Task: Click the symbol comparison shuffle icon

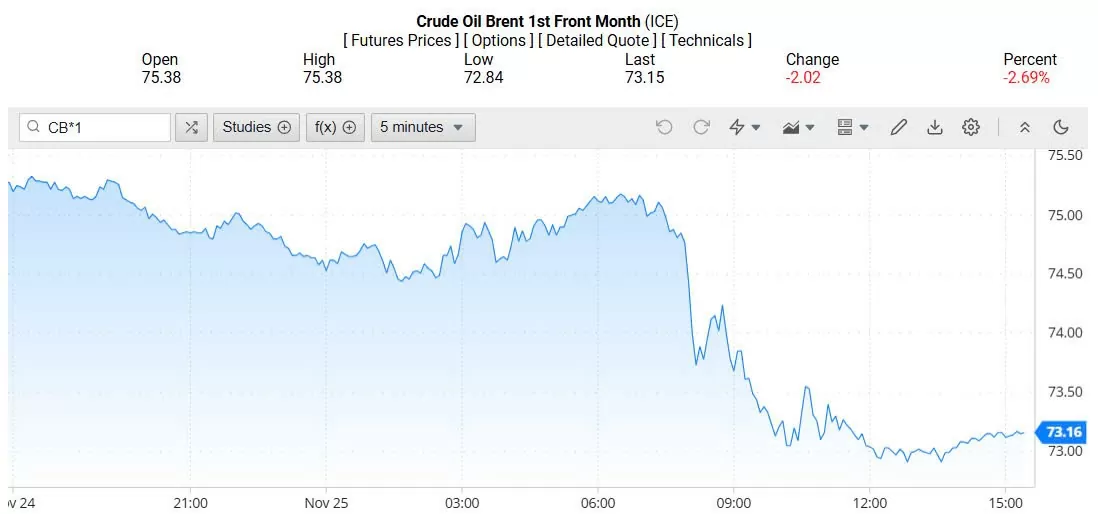Action: (x=191, y=127)
